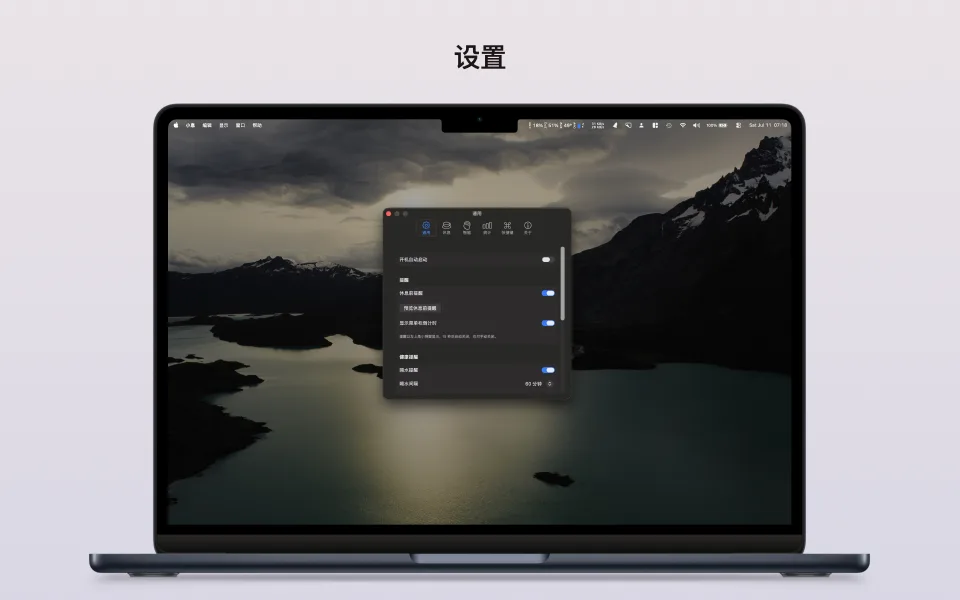This screenshot has width=960, height=600.
Task: Disable the drink water reminder toggle
Action: pyautogui.click(x=547, y=370)
